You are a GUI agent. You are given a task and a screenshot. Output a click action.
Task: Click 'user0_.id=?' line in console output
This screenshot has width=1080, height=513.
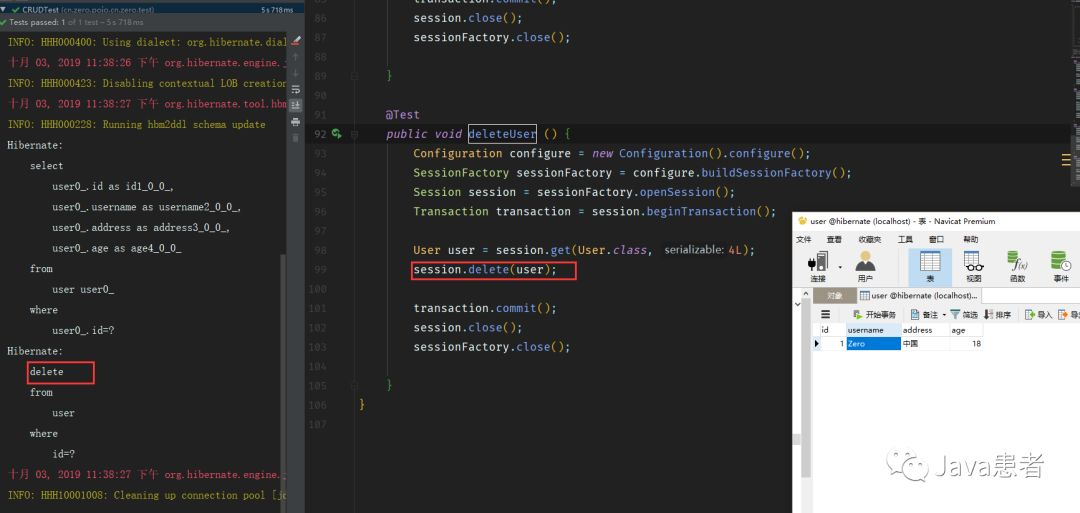tap(83, 331)
